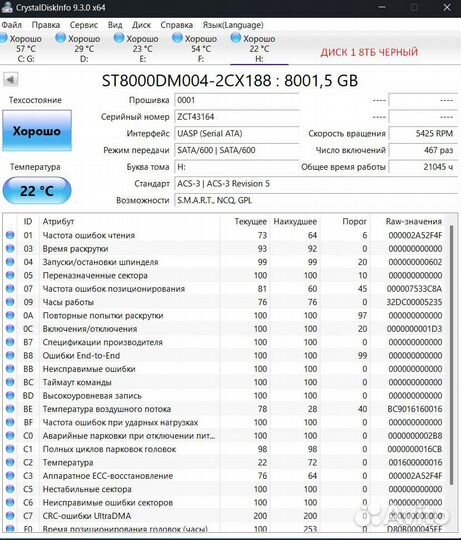Click status icon for Аппаратное ECC-восстановление
461x540 pixels.
[10, 476]
